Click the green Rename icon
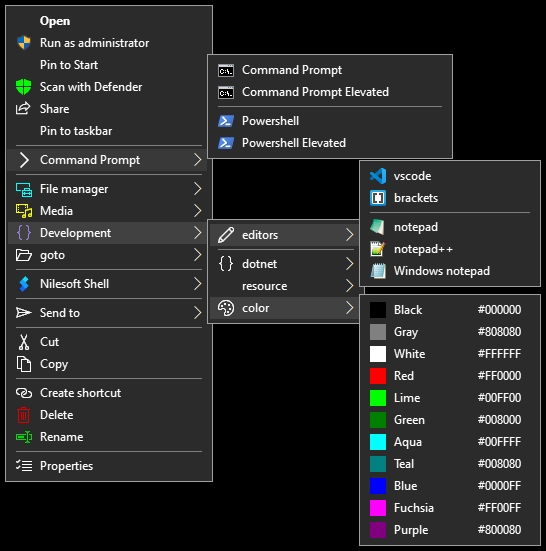The width and height of the screenshot is (546, 551). tap(24, 437)
